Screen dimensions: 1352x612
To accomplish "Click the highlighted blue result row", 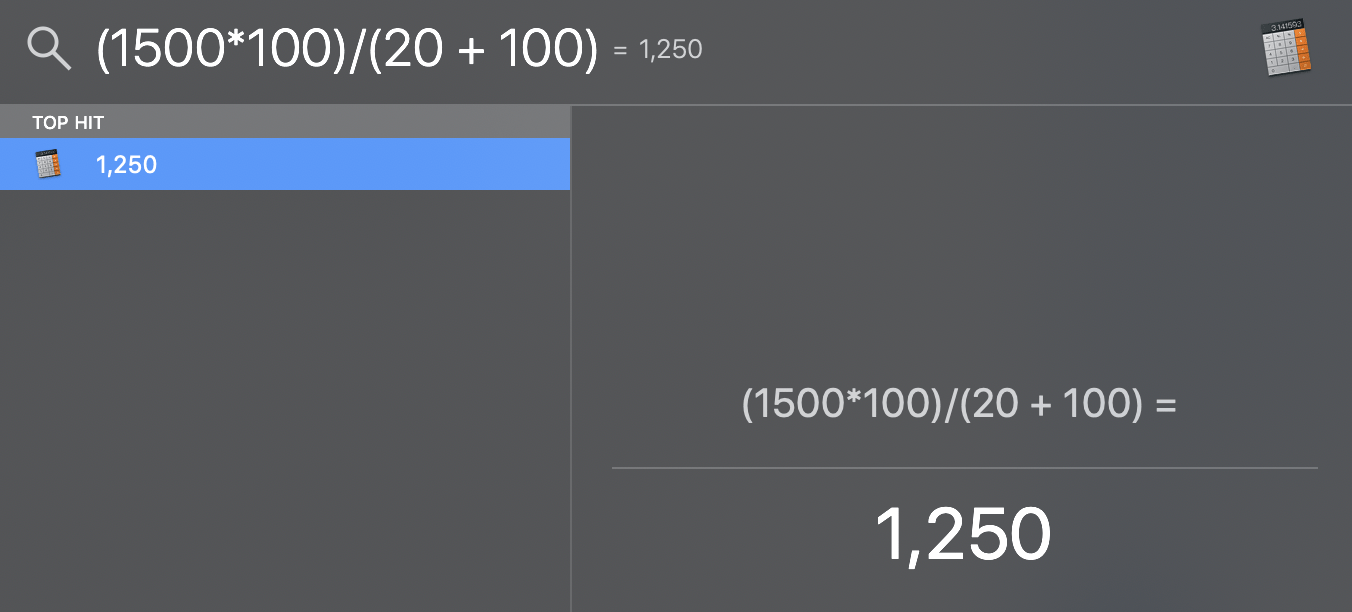I will (285, 164).
